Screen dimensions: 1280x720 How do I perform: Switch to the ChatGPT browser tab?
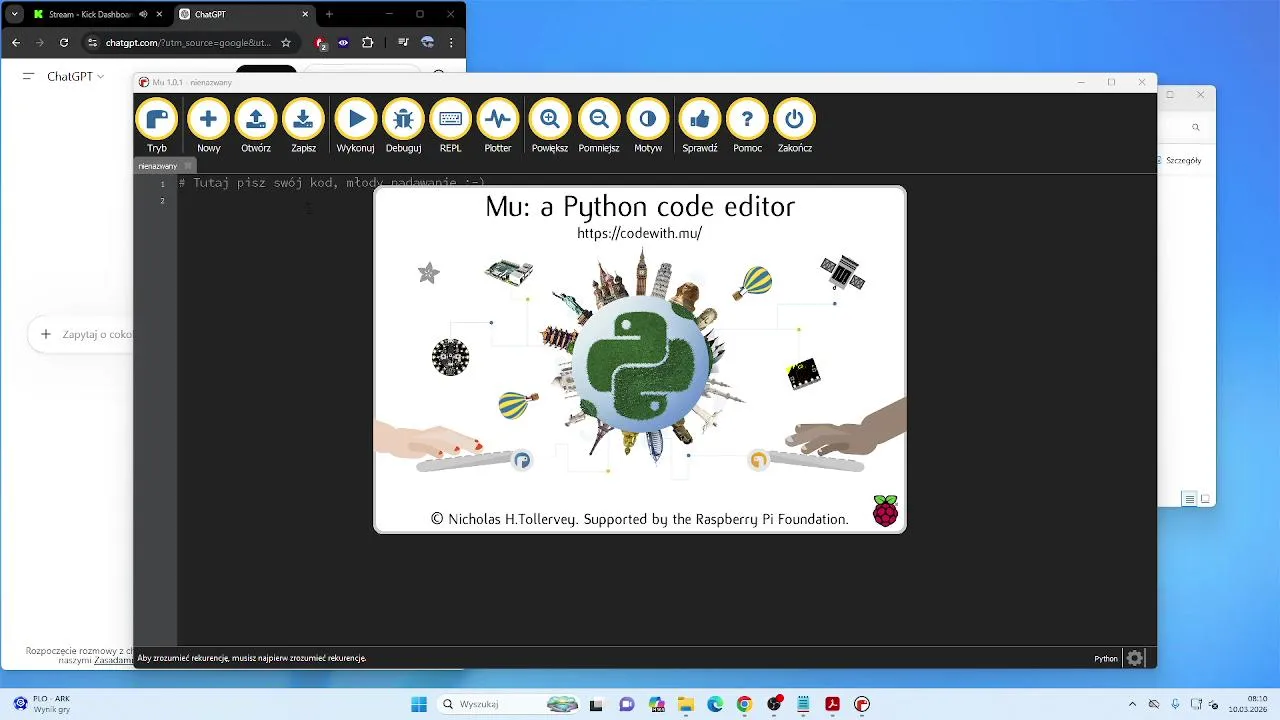click(x=245, y=14)
